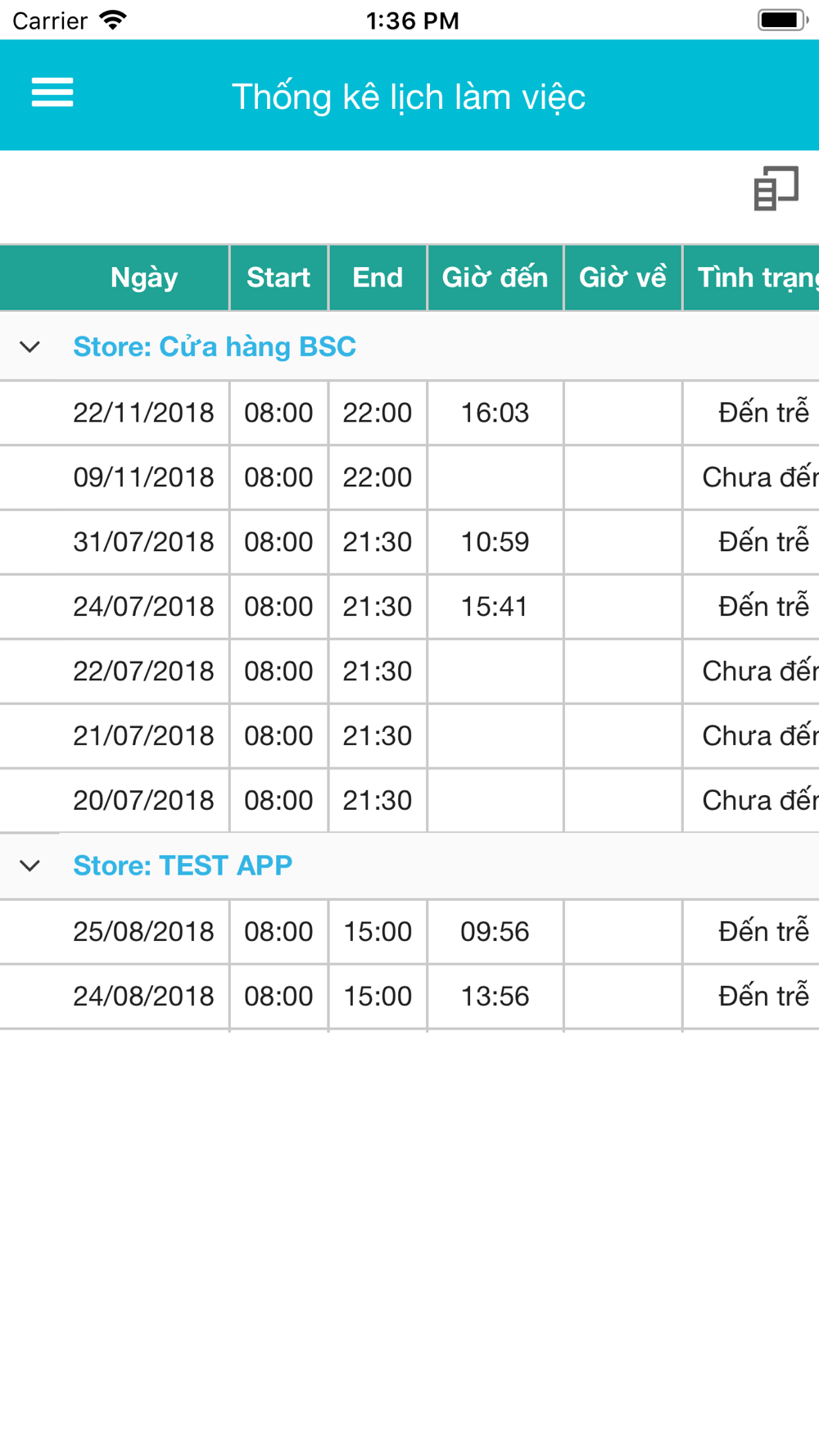Tap the 13:56 arrival time cell

495,997
